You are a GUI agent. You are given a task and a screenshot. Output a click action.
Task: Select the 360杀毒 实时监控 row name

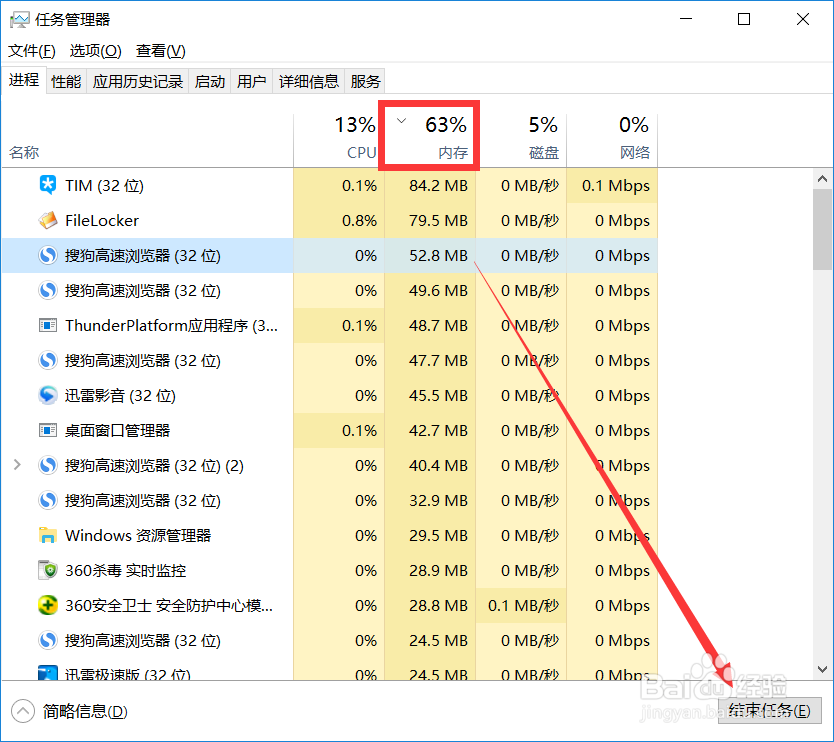coord(126,570)
